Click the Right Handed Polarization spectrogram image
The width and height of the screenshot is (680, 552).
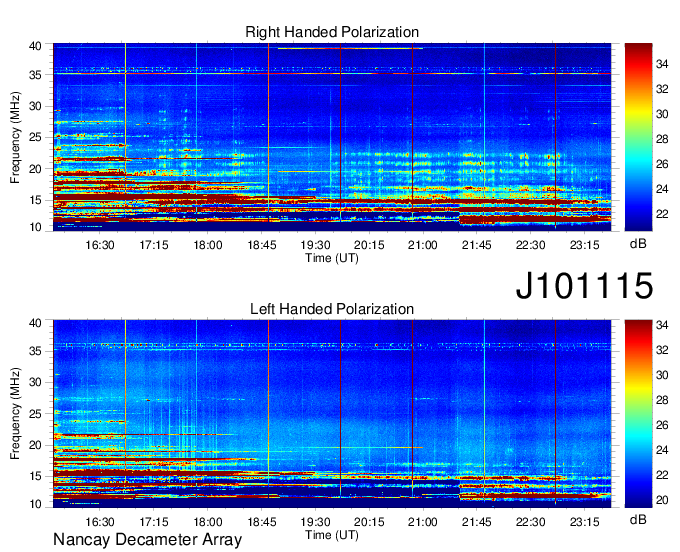[x=332, y=137]
